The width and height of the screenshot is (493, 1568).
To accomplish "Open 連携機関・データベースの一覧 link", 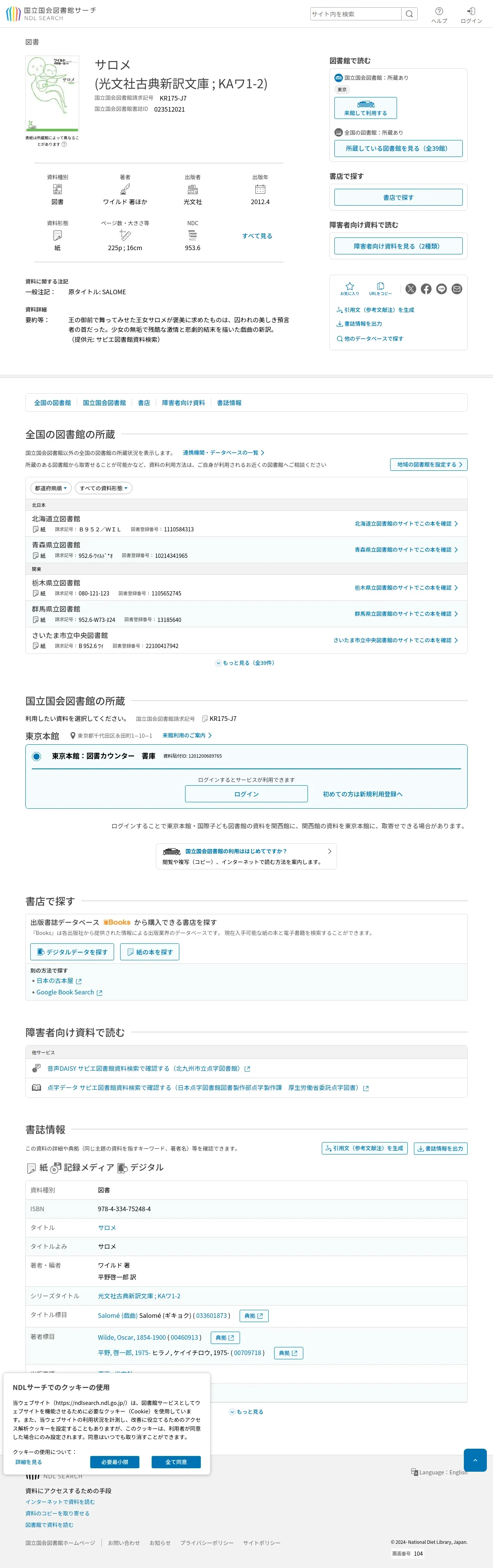I will point(223,453).
